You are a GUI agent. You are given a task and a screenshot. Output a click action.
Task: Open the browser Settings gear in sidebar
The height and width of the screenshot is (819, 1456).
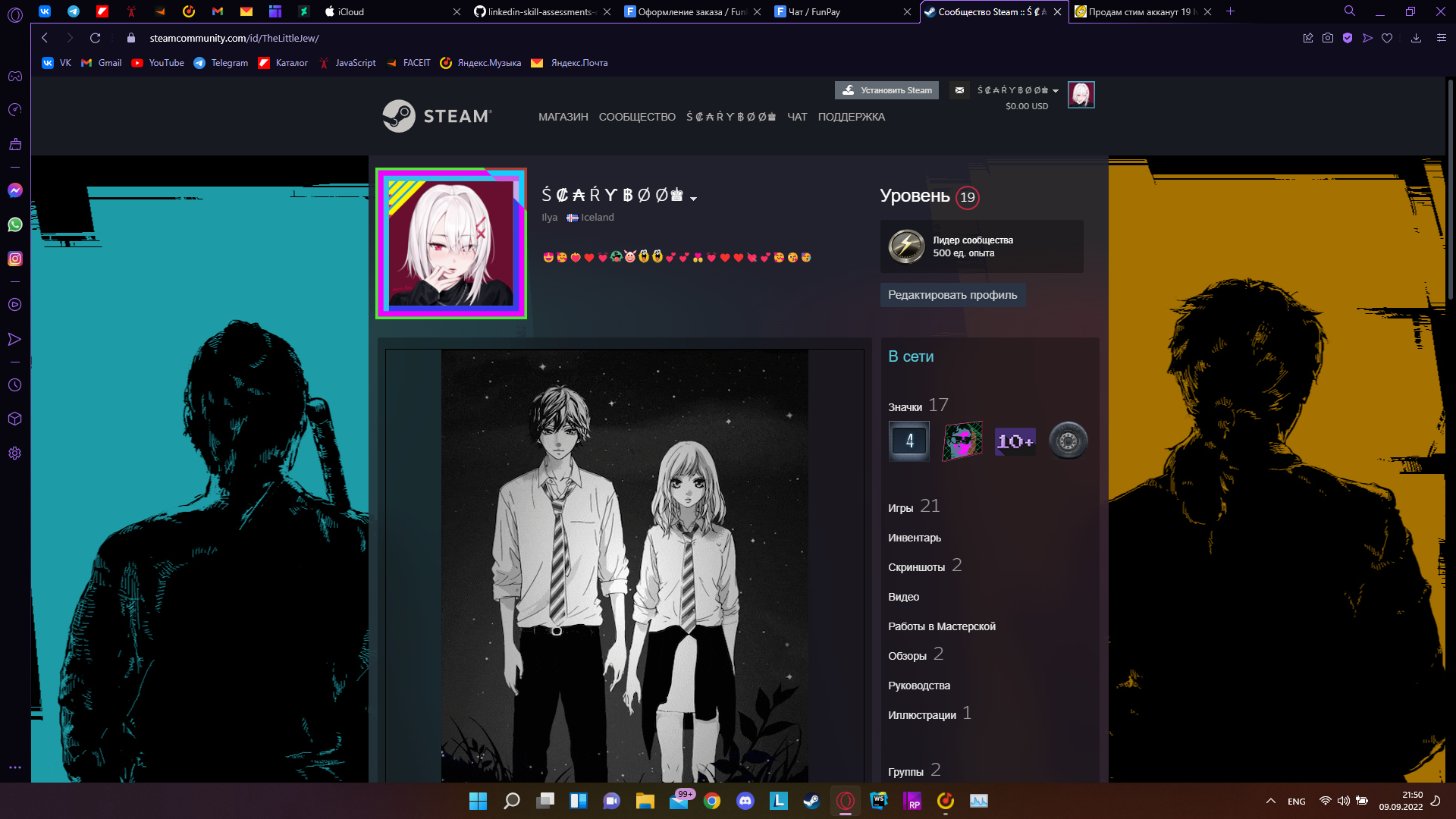pos(14,453)
